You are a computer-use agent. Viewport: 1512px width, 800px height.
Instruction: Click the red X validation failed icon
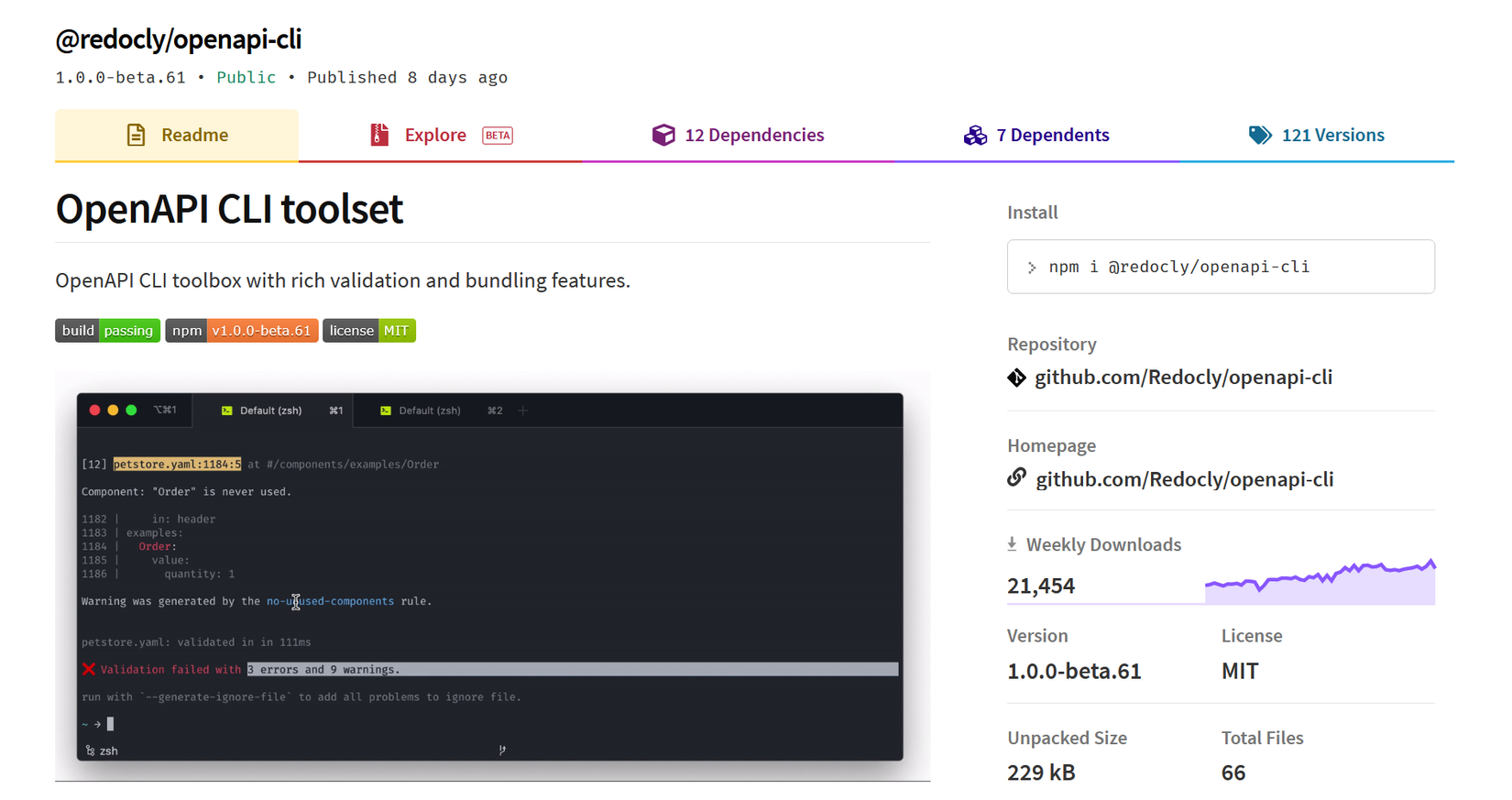pos(89,669)
